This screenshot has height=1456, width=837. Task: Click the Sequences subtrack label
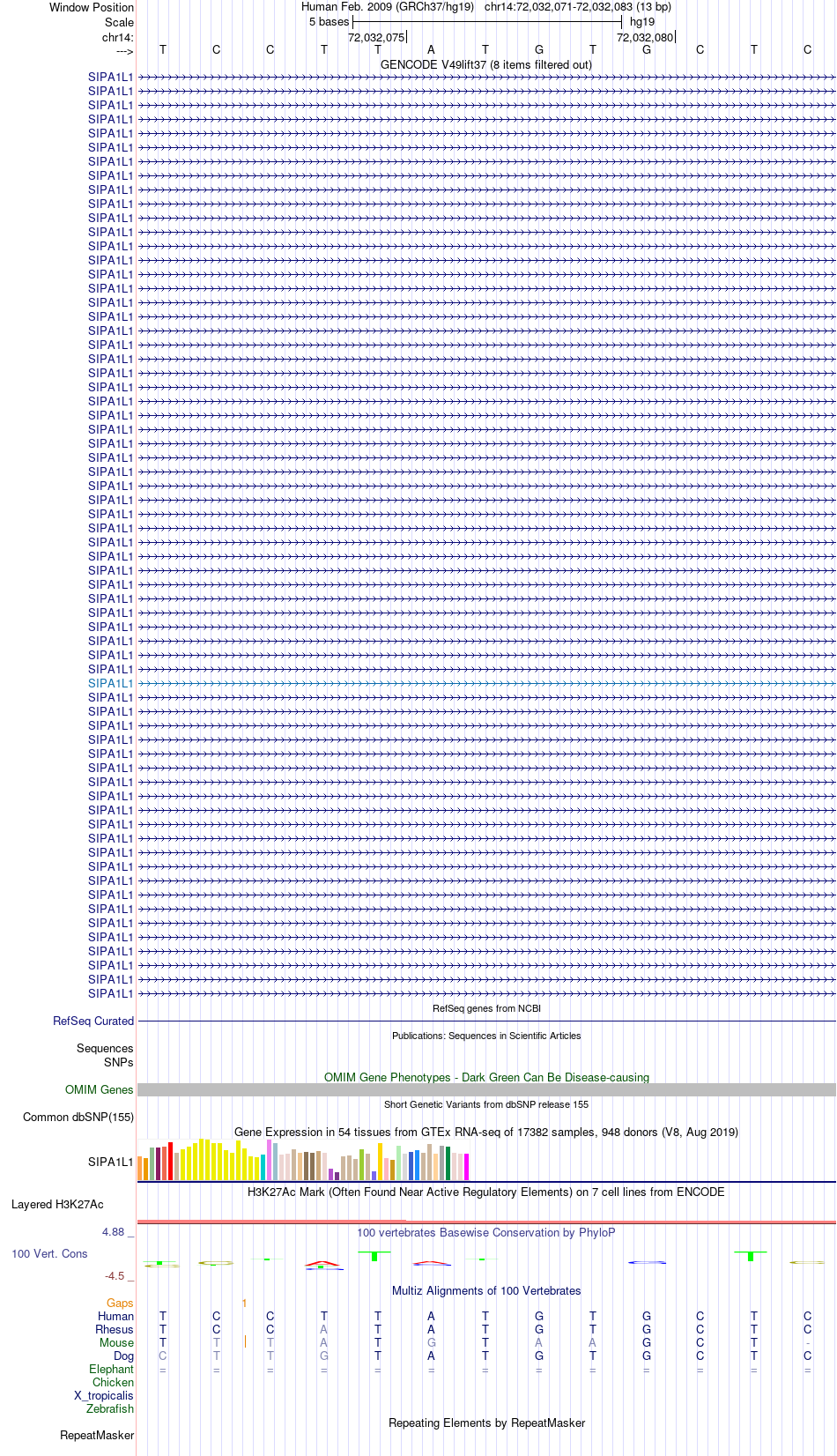pyautogui.click(x=105, y=1048)
